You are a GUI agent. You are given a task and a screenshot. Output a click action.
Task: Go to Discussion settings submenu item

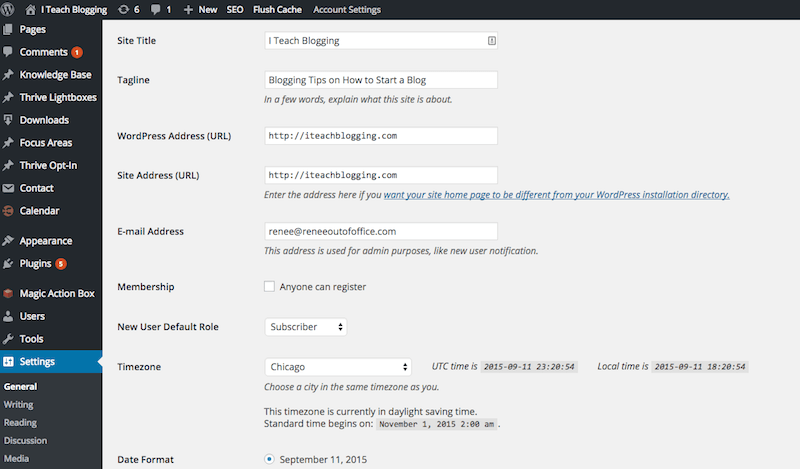pyautogui.click(x=25, y=440)
